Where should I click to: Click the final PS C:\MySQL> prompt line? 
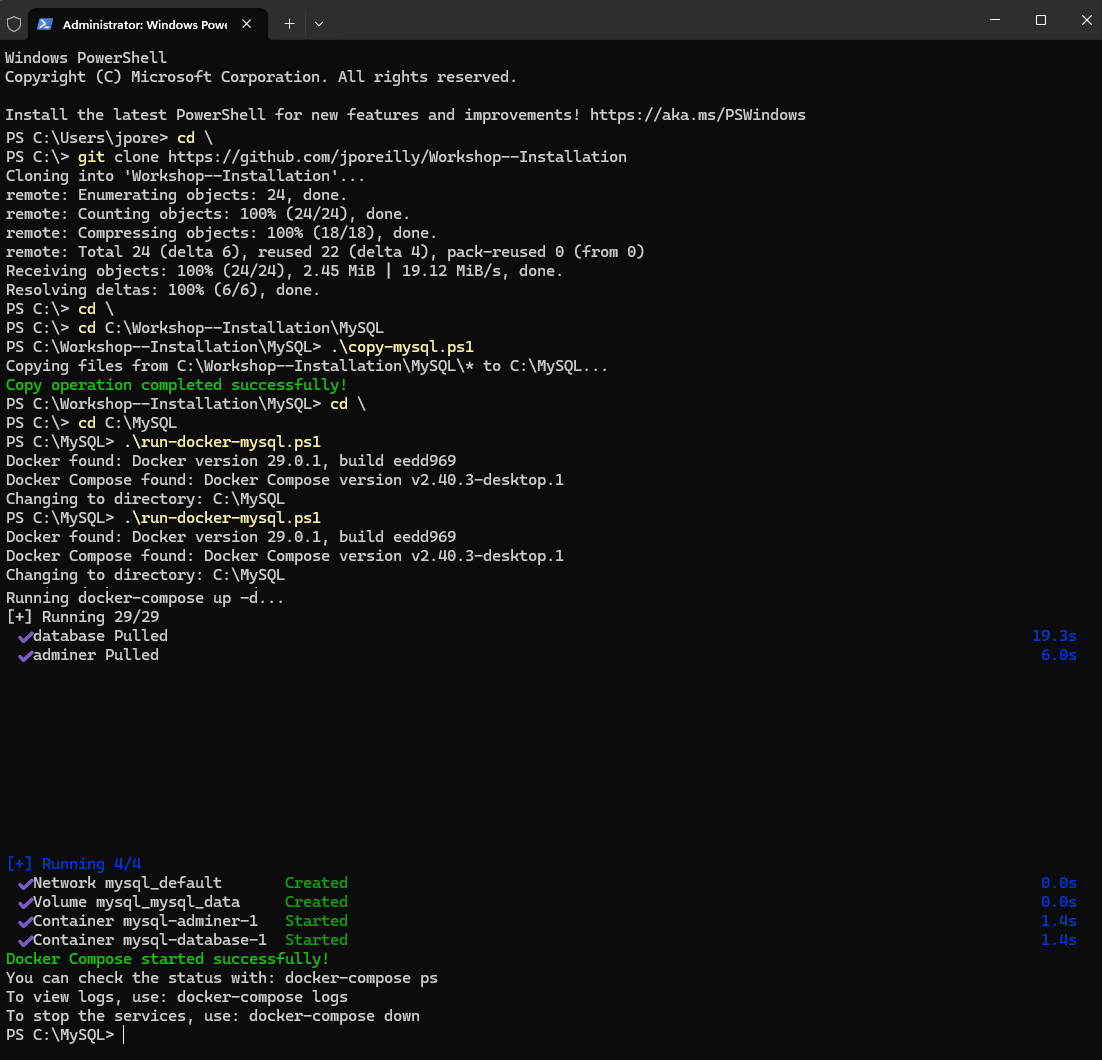(x=62, y=1035)
